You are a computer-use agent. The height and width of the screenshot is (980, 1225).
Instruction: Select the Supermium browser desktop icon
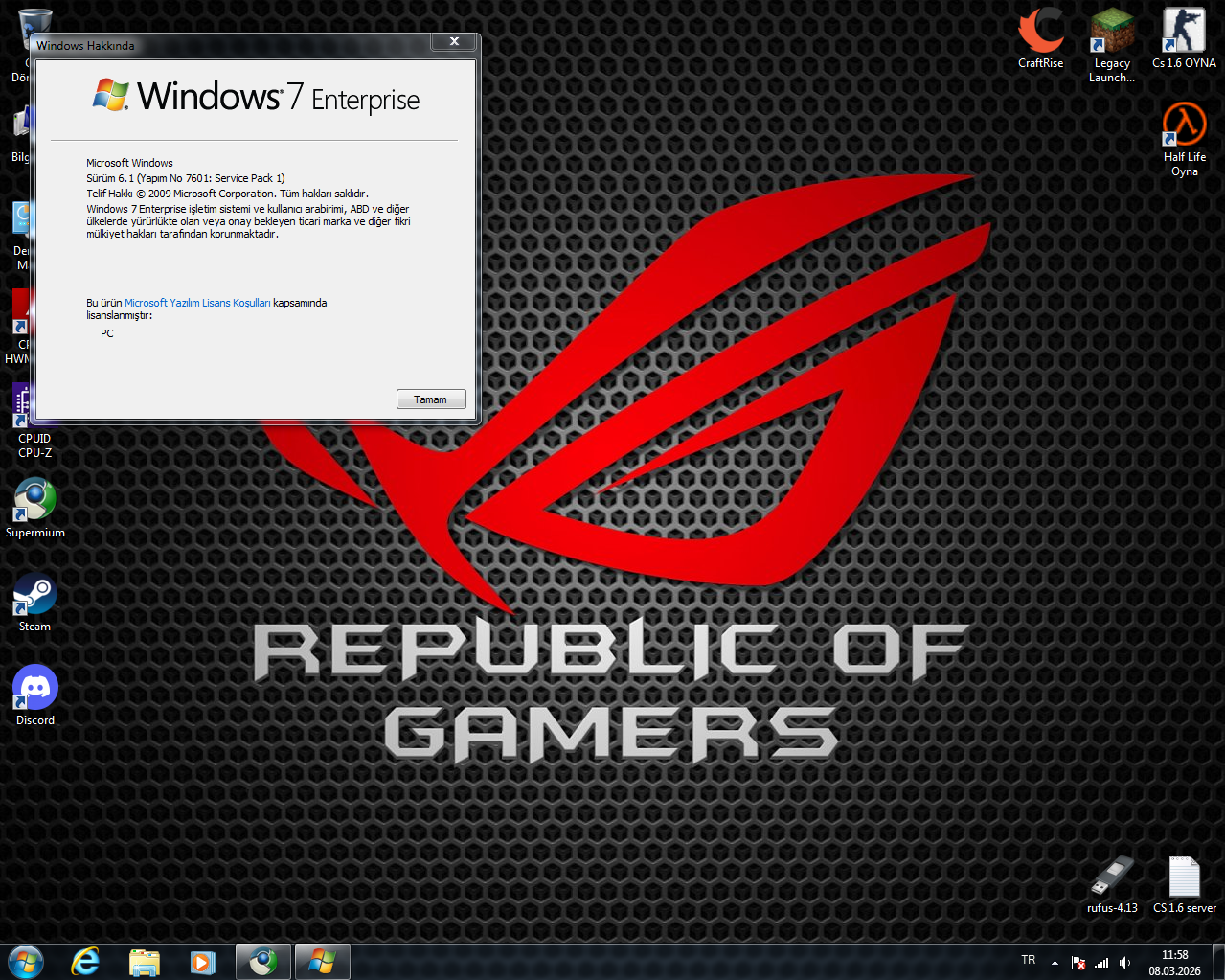pos(34,508)
